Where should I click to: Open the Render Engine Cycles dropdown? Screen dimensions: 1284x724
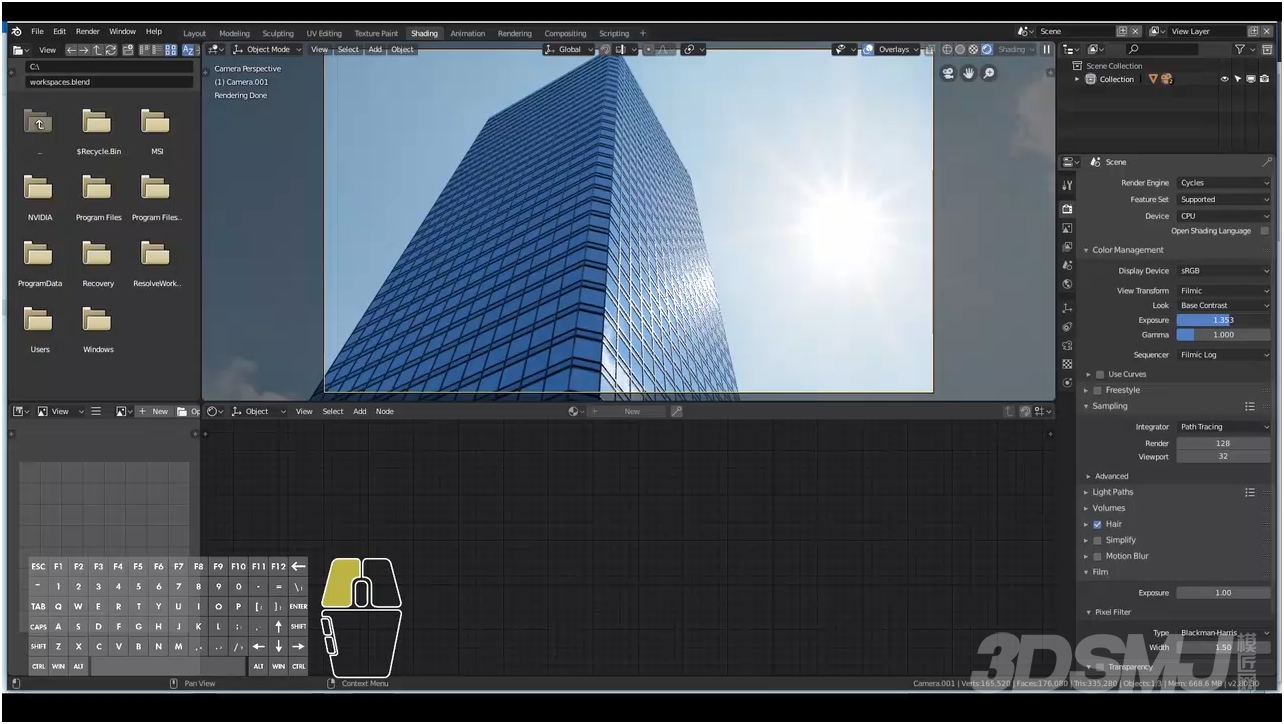click(1223, 183)
